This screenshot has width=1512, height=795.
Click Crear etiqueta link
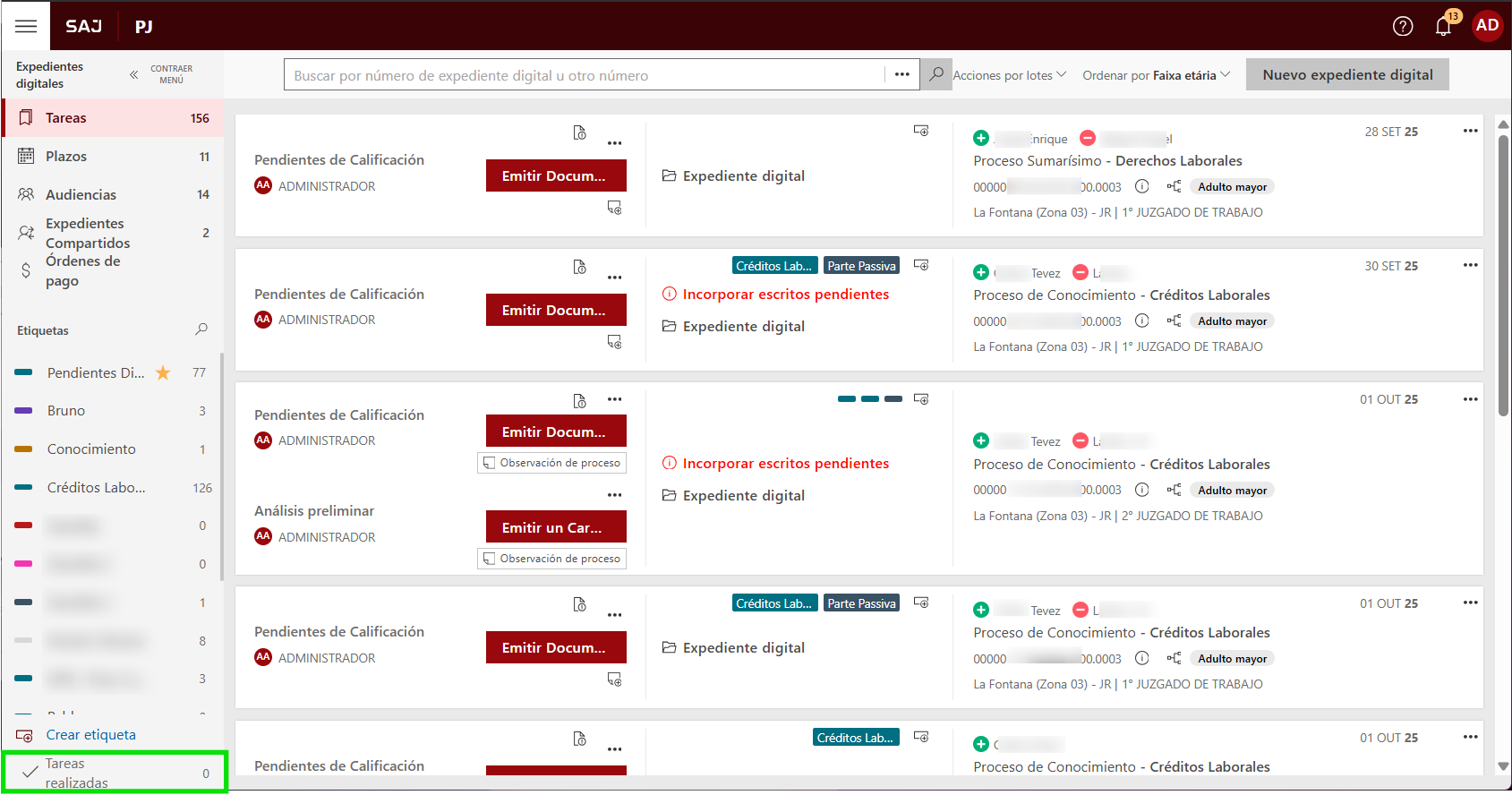pos(90,735)
